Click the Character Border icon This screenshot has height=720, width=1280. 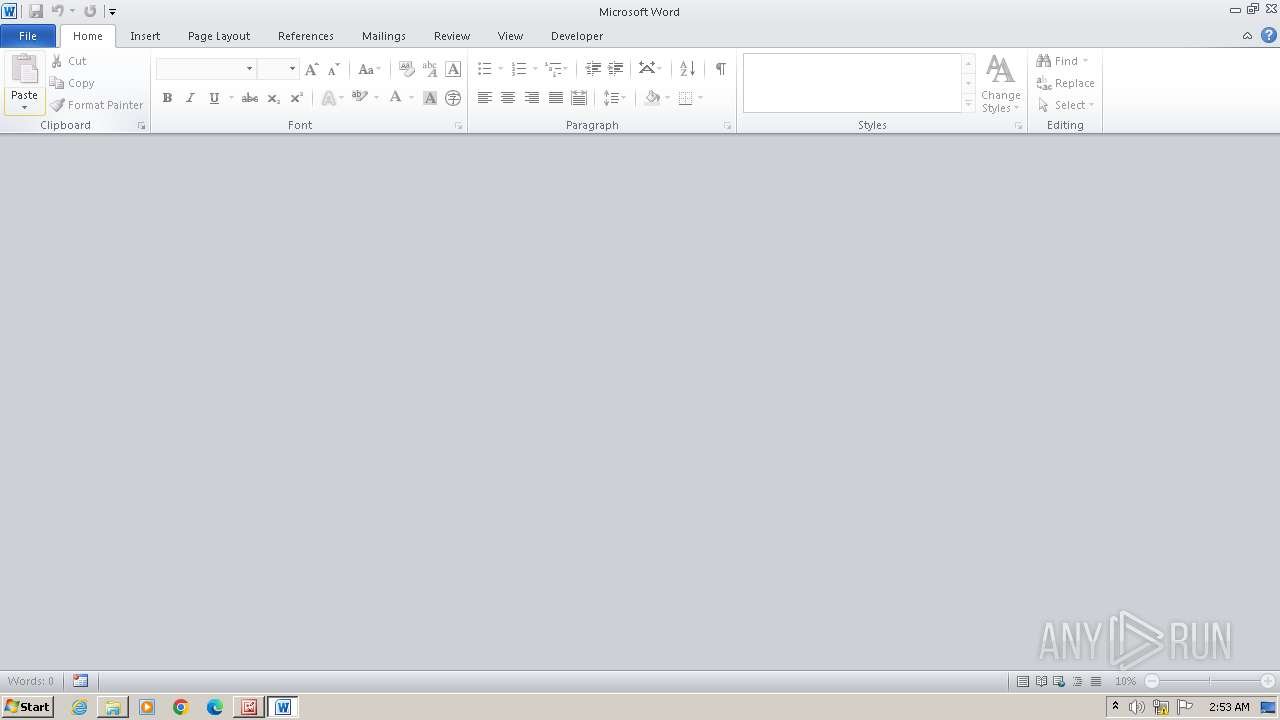pyautogui.click(x=453, y=69)
